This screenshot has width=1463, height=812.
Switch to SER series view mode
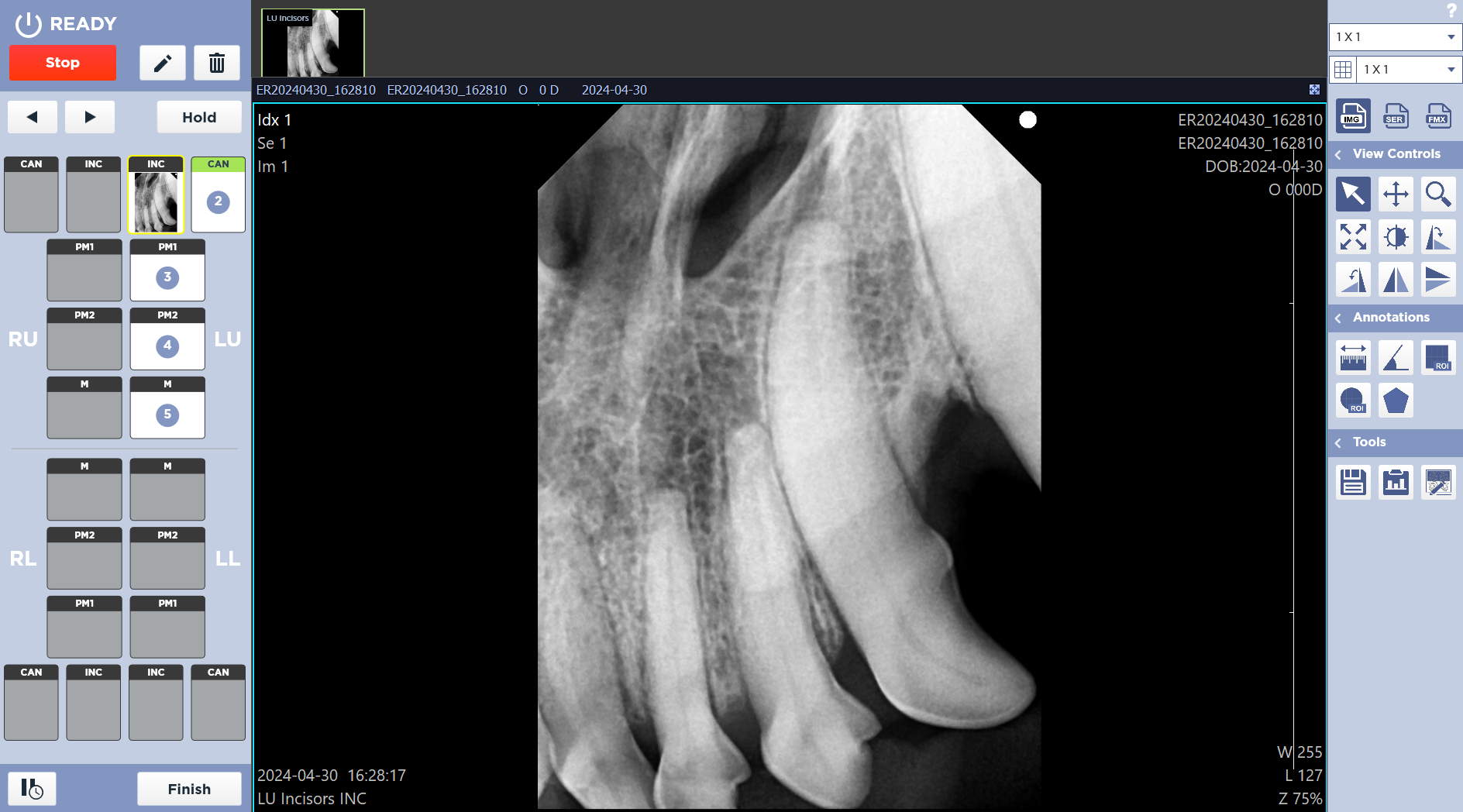click(x=1396, y=116)
